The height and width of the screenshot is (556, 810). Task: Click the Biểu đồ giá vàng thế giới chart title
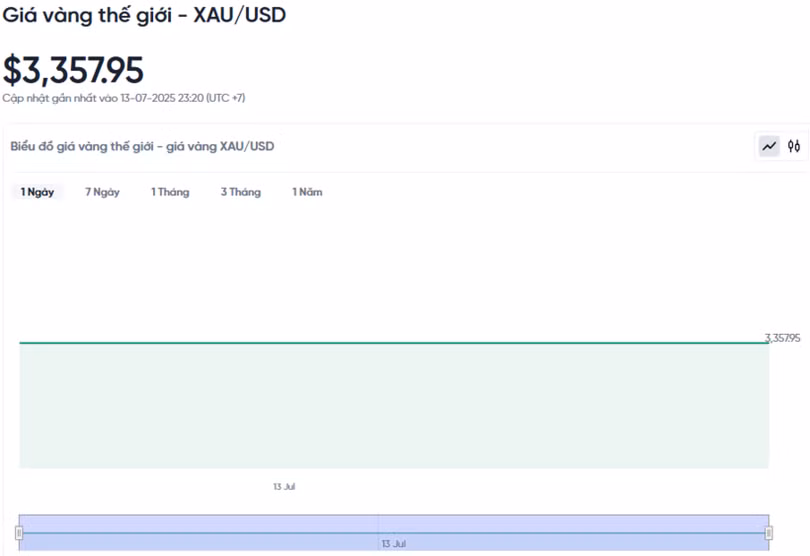tap(142, 146)
